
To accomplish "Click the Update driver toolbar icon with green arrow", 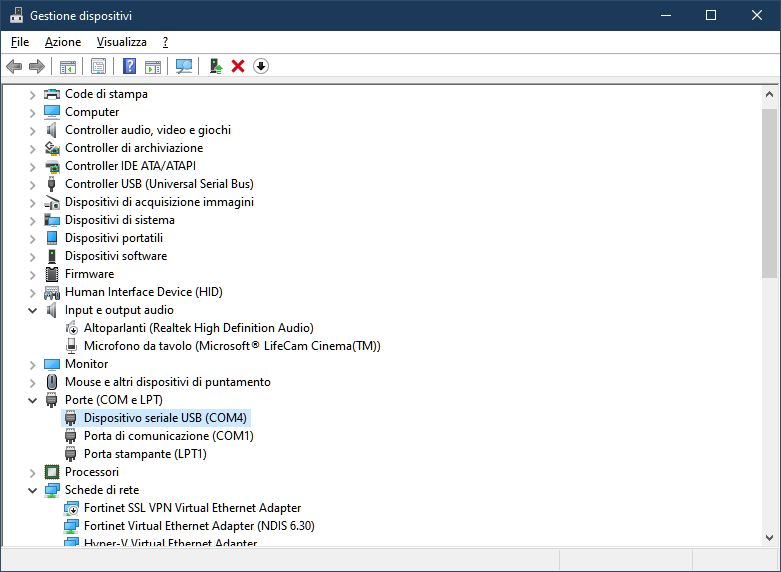I will (x=216, y=66).
